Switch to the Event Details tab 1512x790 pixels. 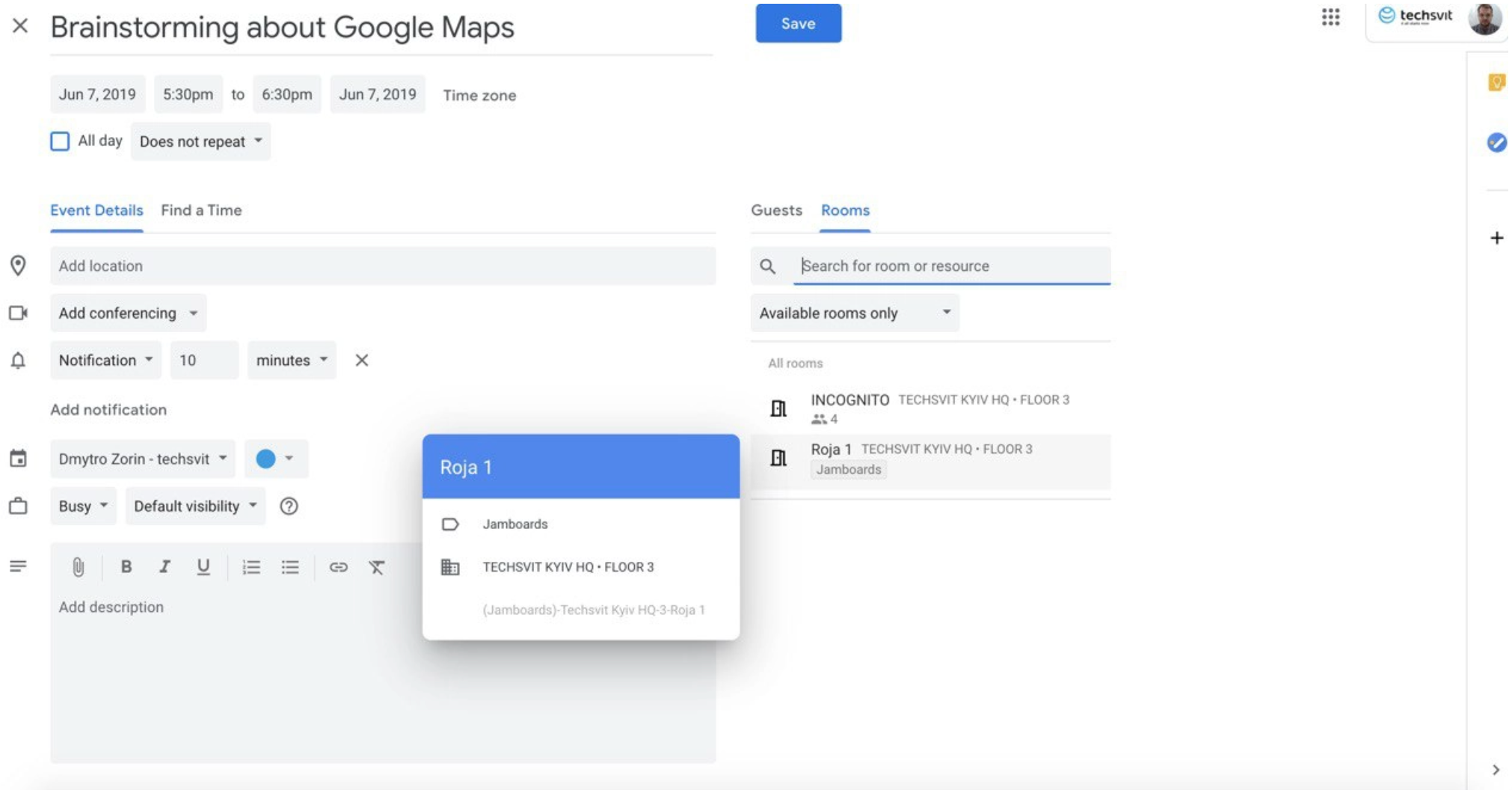[96, 210]
